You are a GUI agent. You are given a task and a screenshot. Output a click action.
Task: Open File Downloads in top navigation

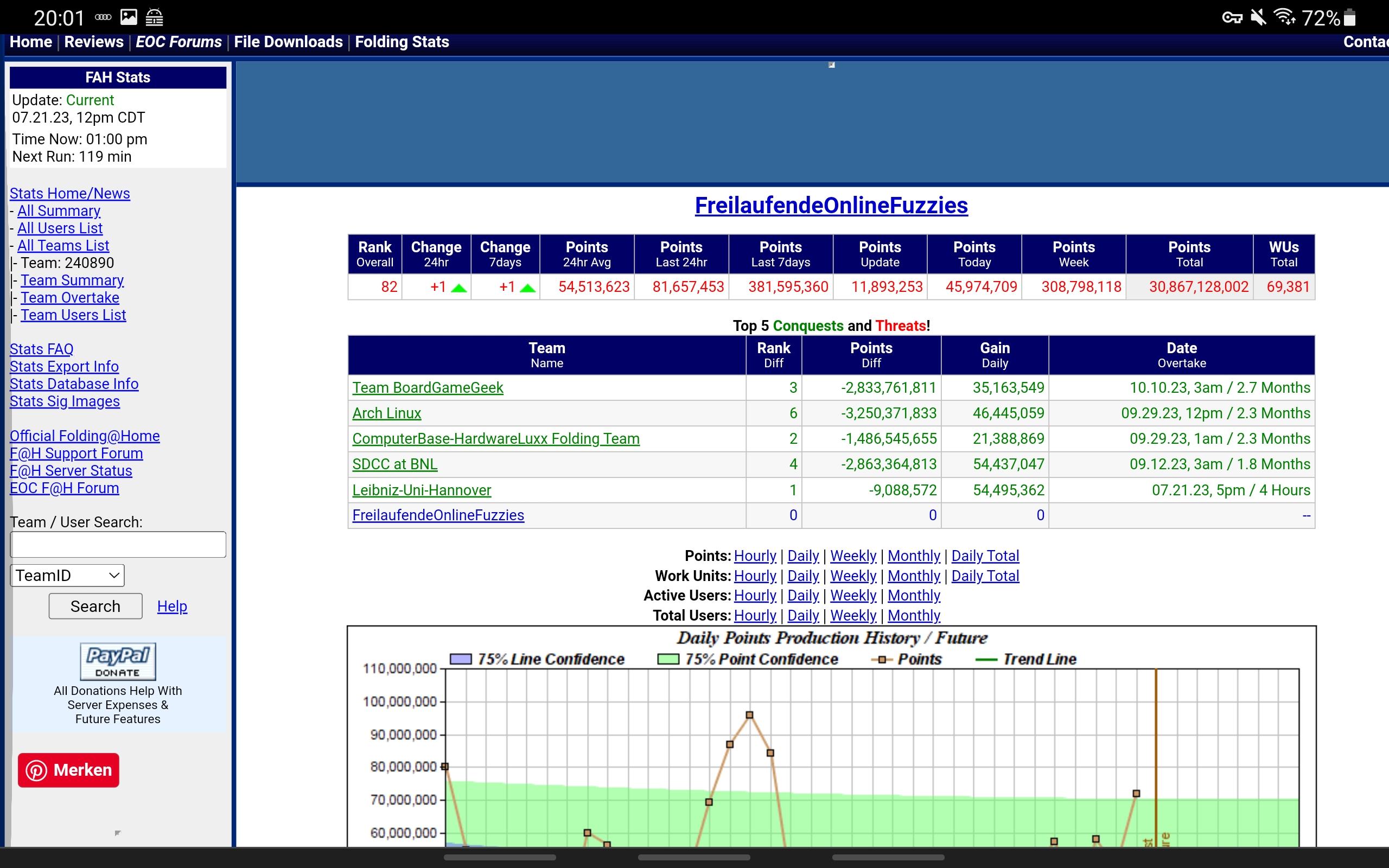pos(288,42)
